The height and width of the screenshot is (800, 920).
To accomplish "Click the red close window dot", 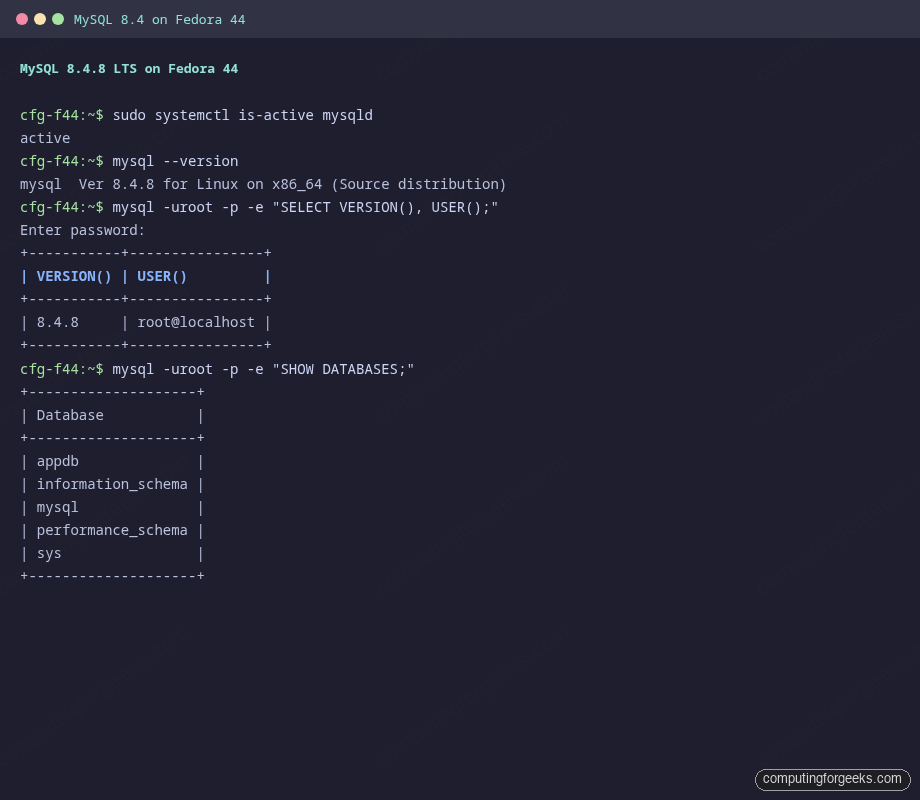I will [x=22, y=19].
